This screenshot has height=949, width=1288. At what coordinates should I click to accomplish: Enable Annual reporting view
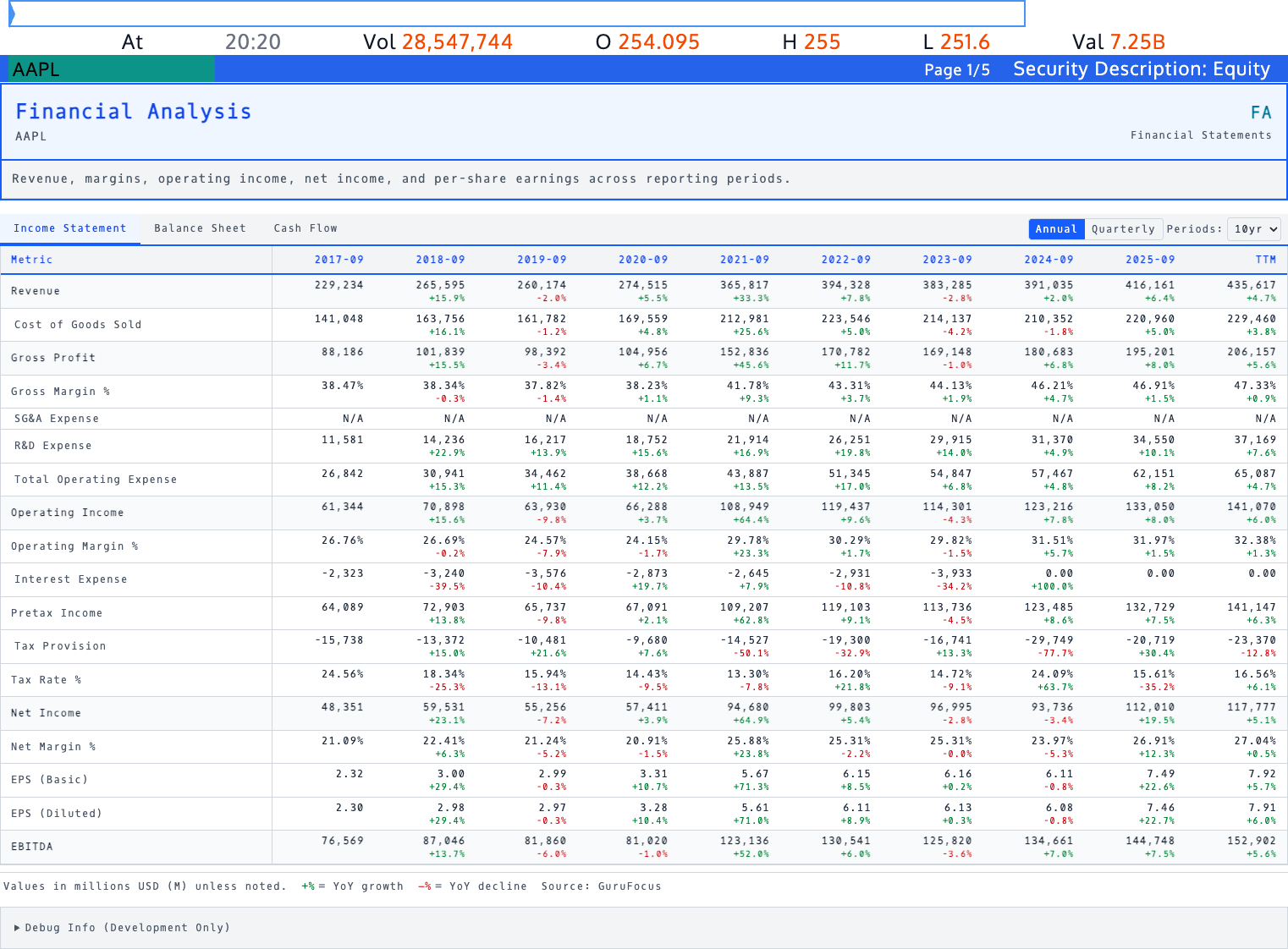coord(1056,228)
